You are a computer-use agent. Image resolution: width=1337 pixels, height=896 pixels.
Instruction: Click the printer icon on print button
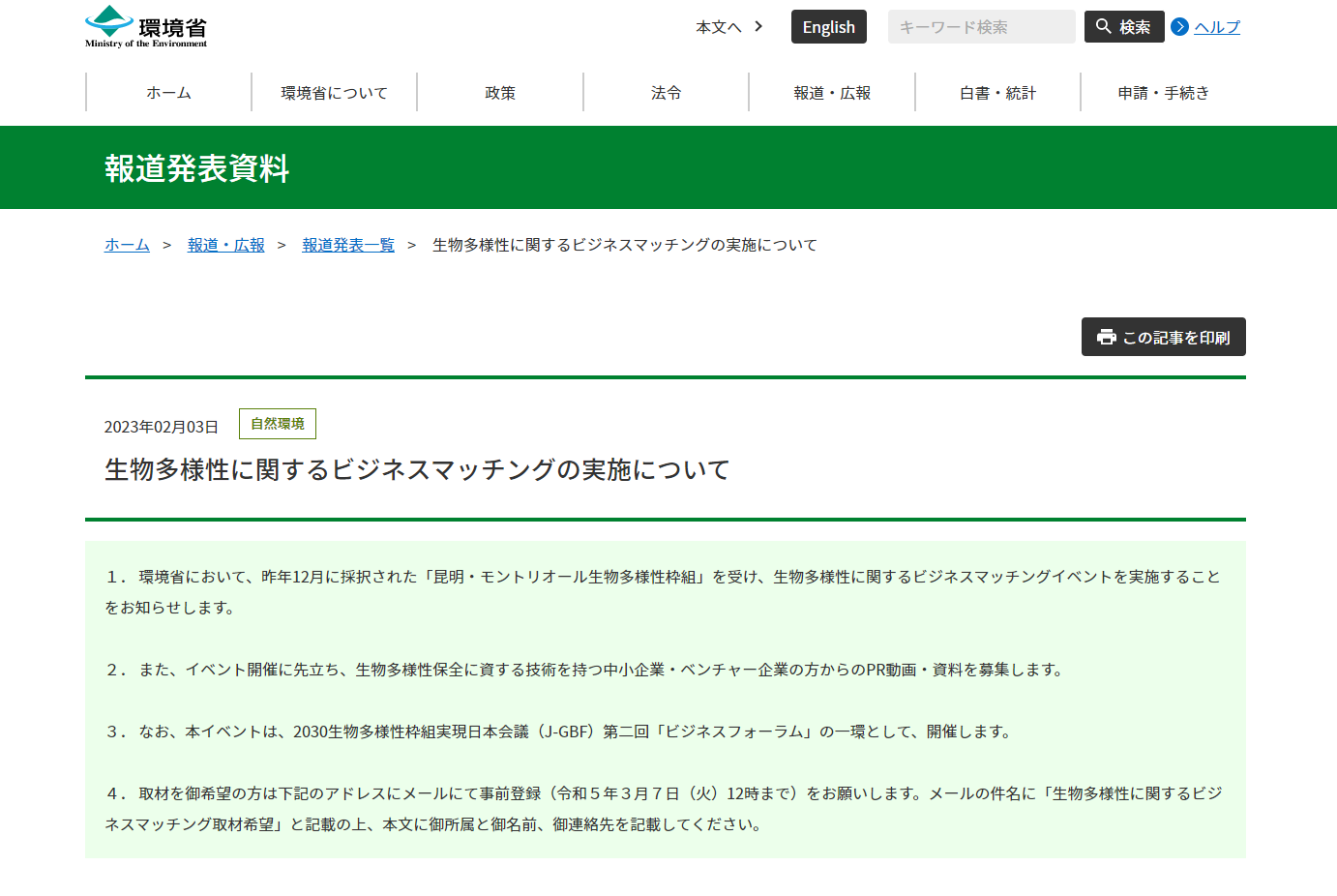(1106, 337)
